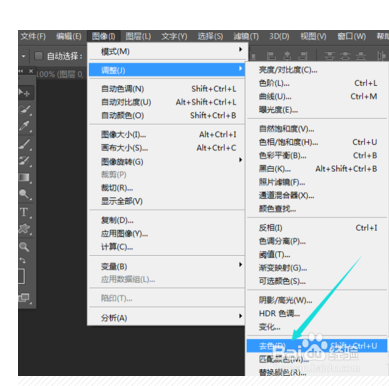
Task: Click the align right edges icon
Action: 303,56
